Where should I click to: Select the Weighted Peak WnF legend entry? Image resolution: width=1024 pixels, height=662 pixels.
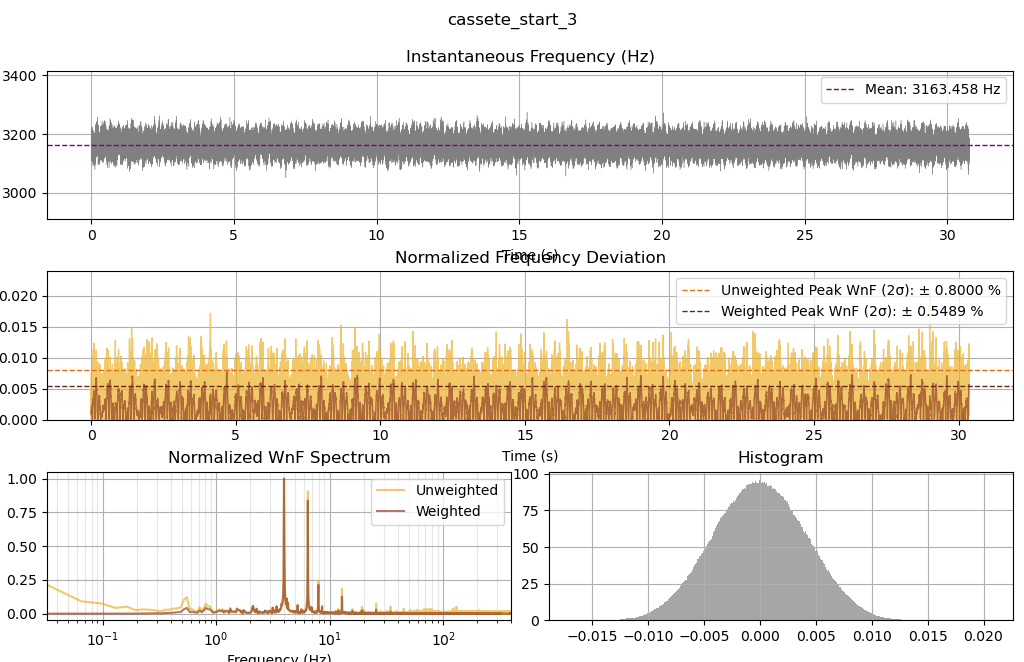[832, 311]
